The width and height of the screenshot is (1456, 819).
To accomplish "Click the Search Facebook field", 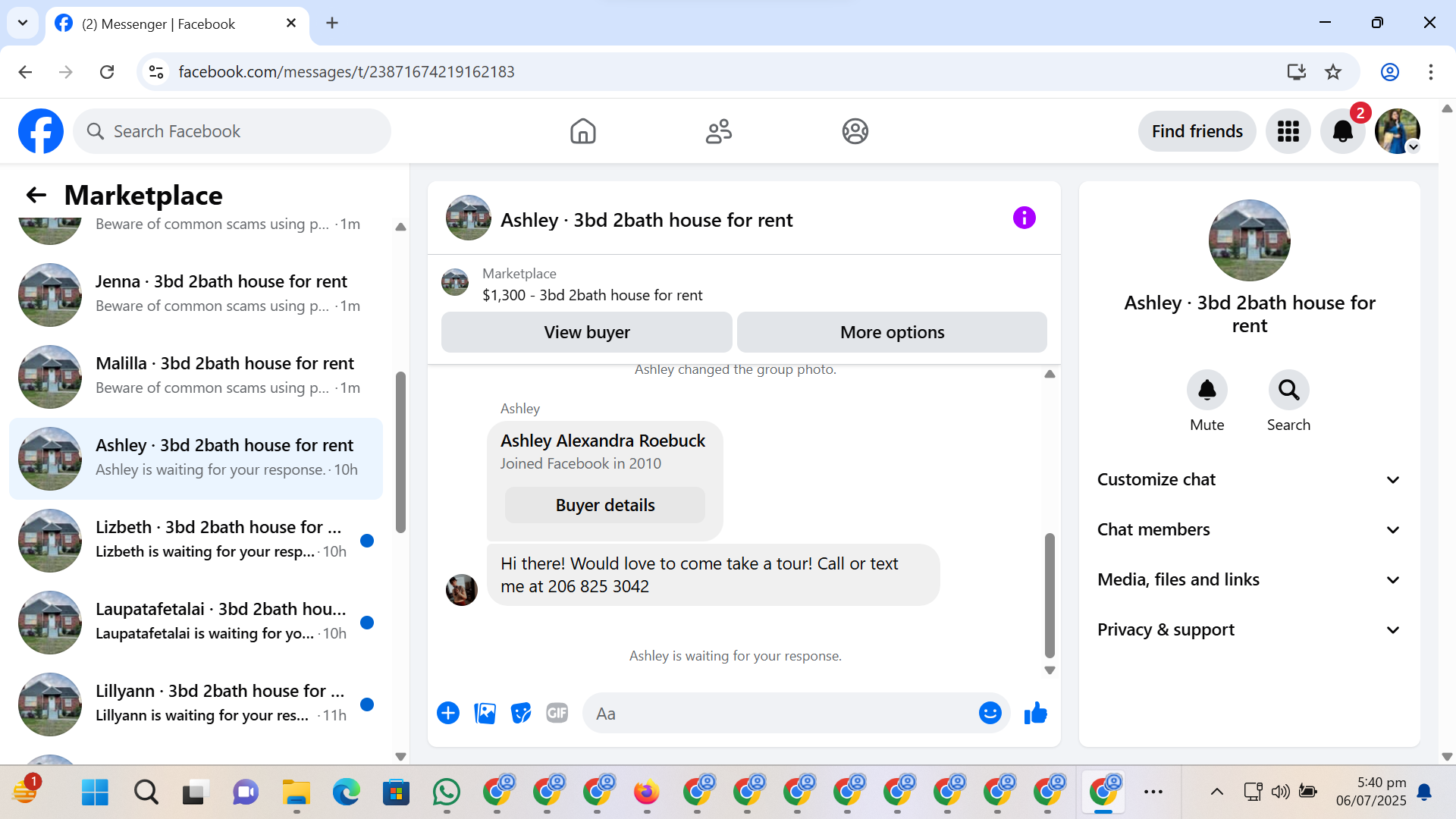I will tap(232, 131).
